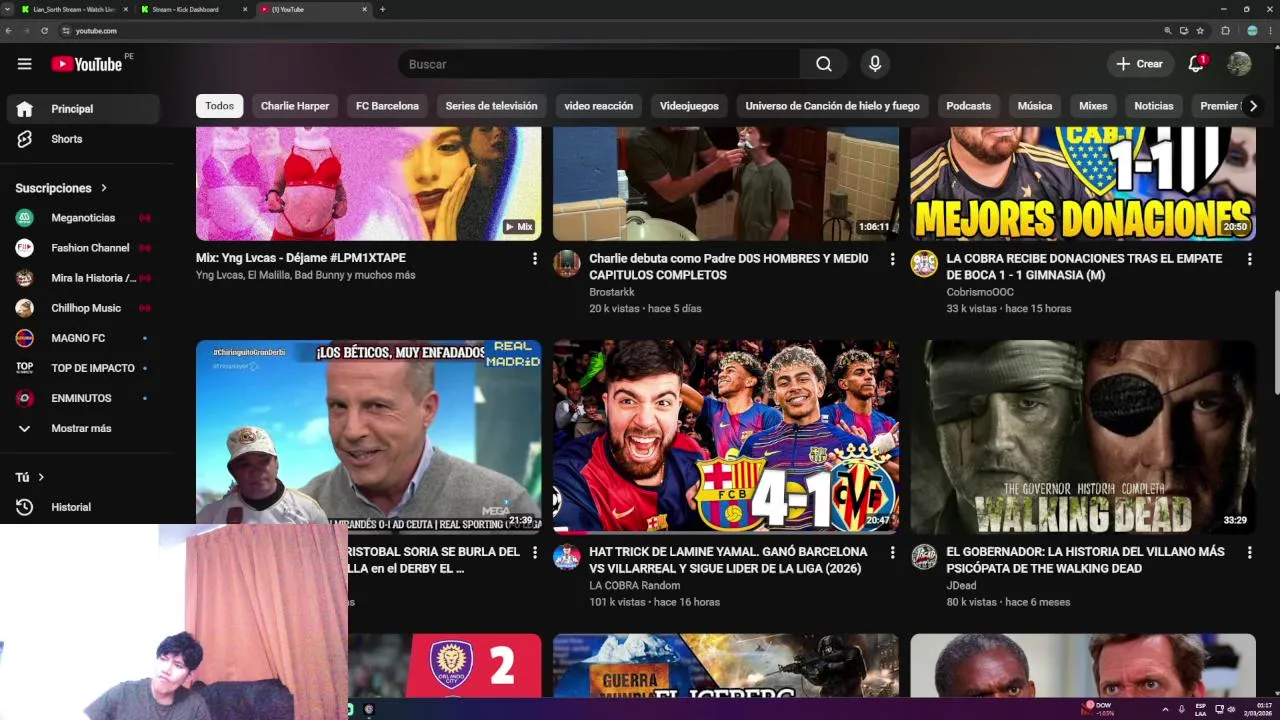1280x720 pixels.
Task: Select the FC Barcelona filter chip
Action: click(x=387, y=106)
